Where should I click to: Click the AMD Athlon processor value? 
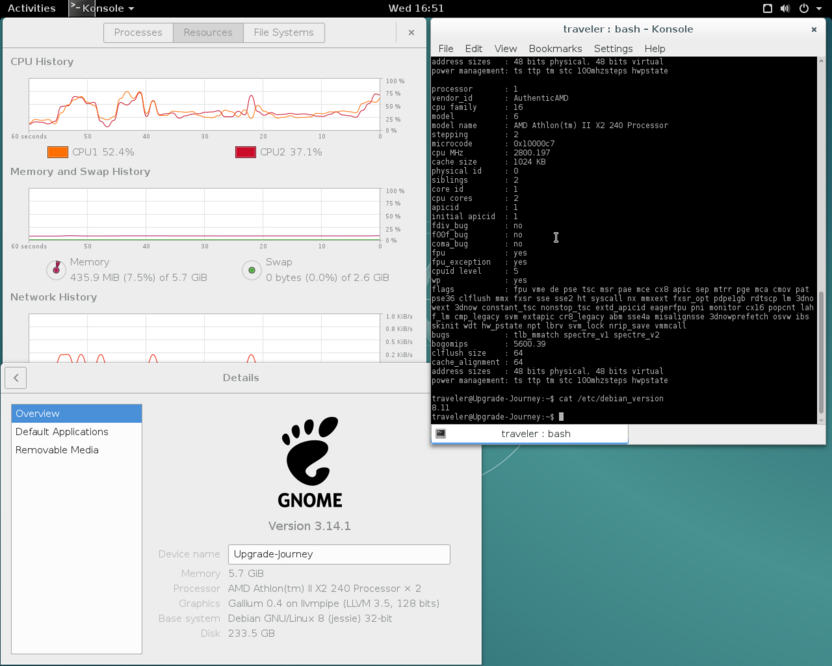click(324, 589)
